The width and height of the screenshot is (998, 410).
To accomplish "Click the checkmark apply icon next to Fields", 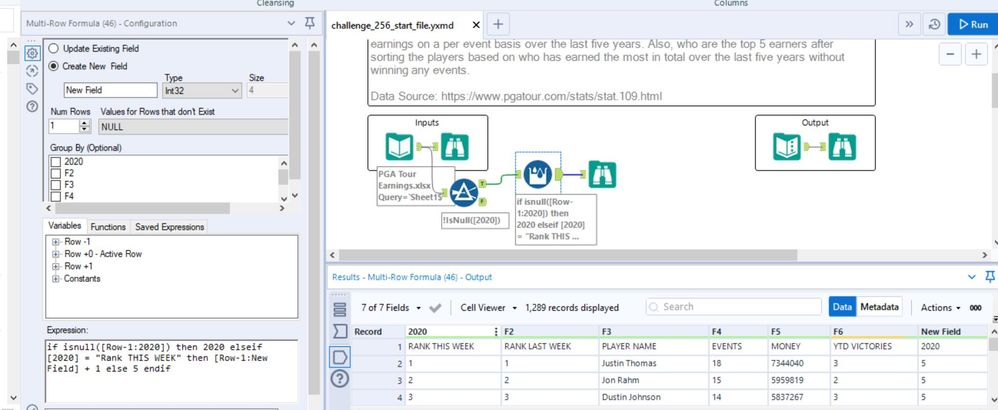I will (x=435, y=308).
